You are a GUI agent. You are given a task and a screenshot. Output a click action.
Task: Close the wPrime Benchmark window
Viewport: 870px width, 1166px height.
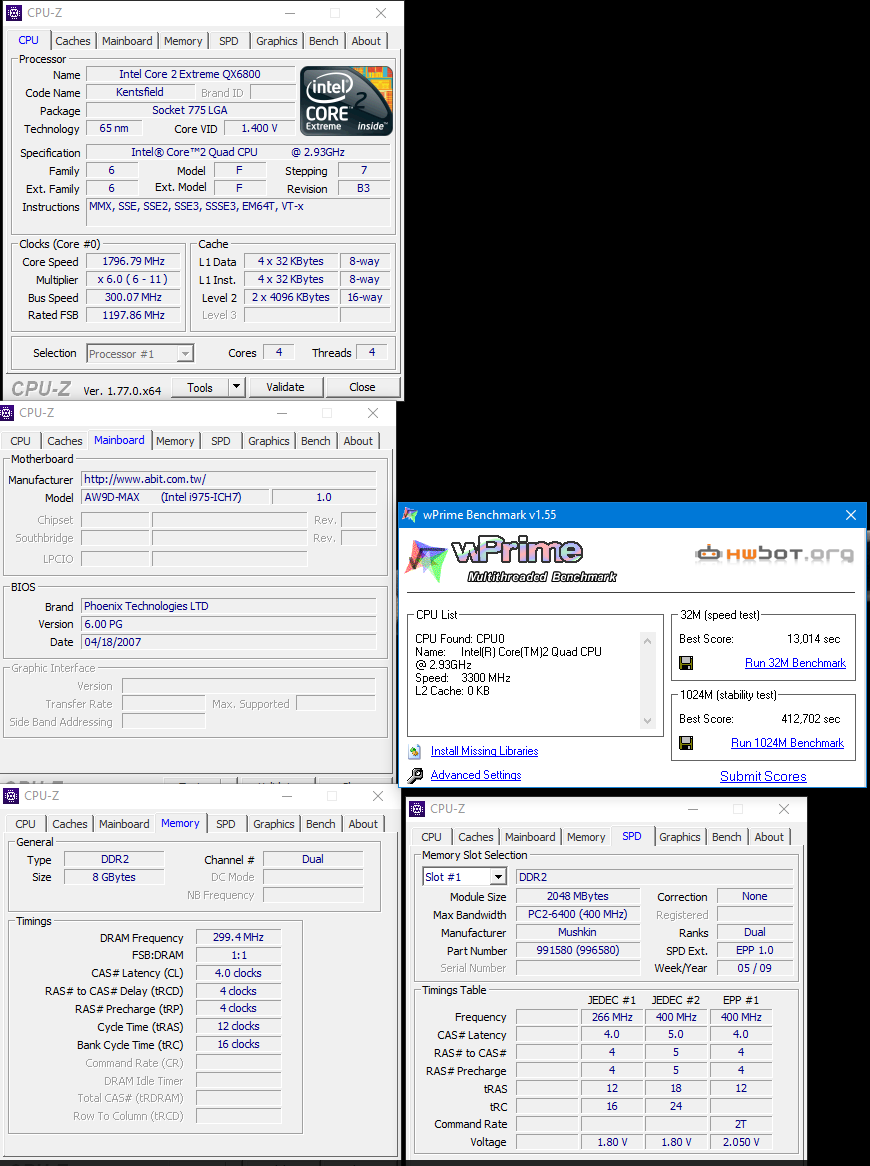click(851, 515)
